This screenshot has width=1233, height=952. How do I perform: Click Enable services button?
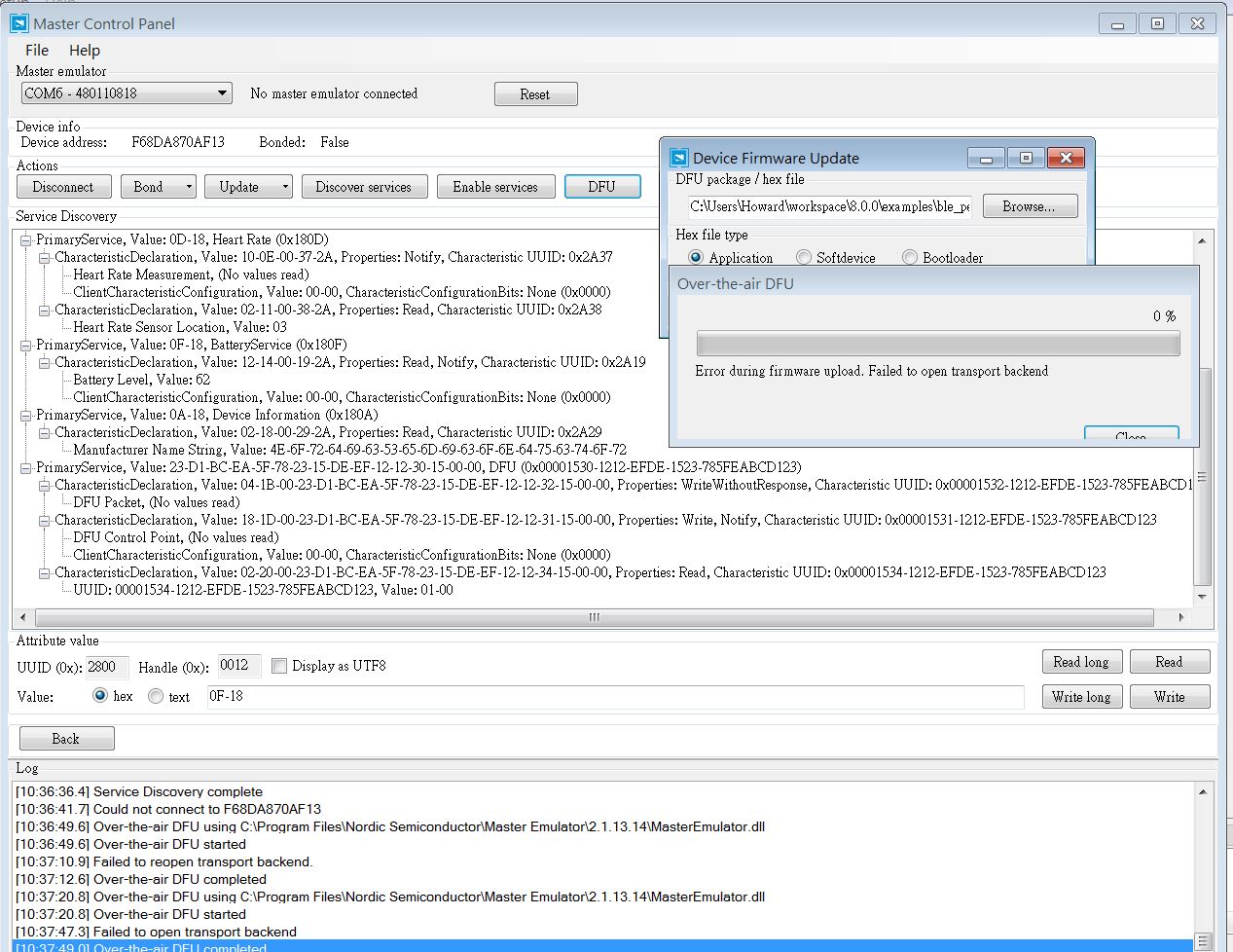495,187
